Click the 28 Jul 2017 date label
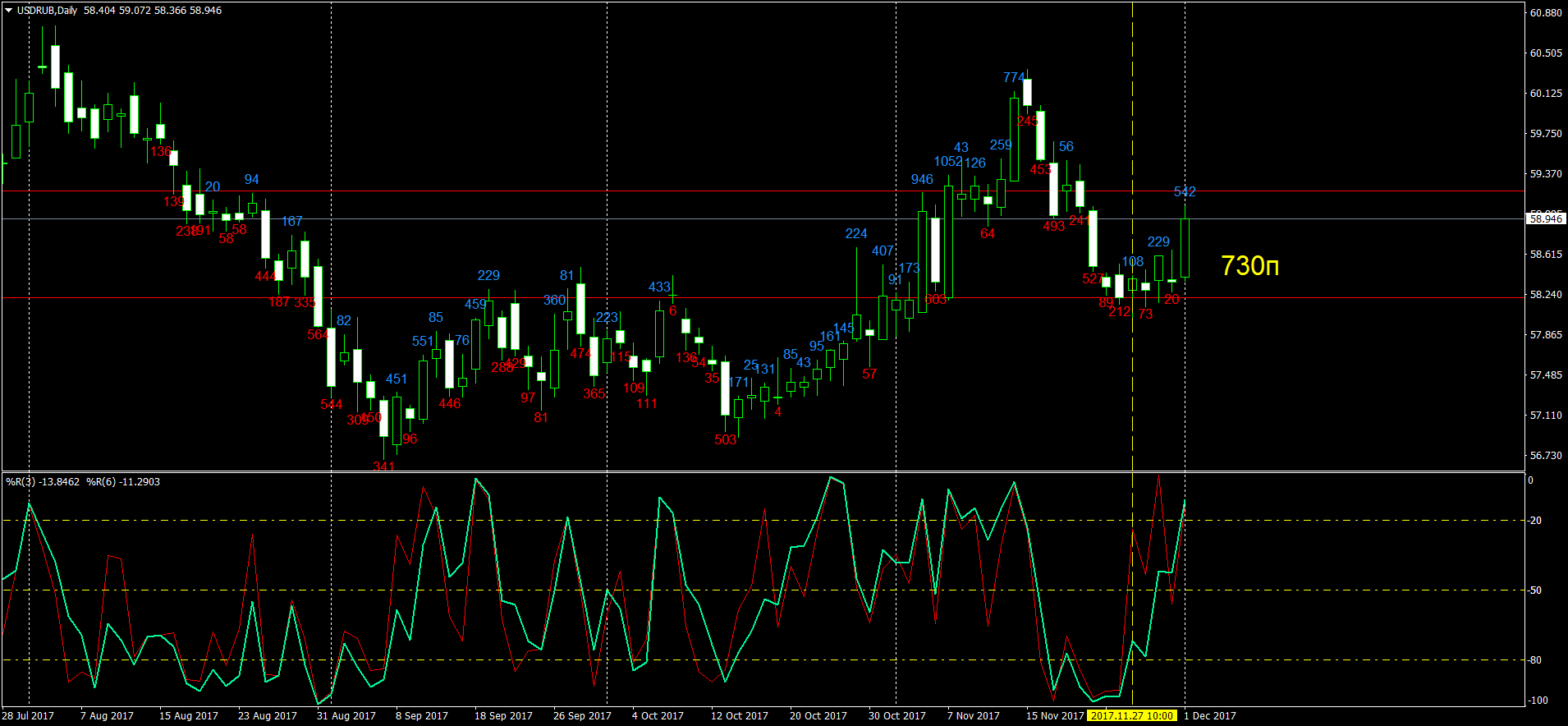 [x=28, y=716]
